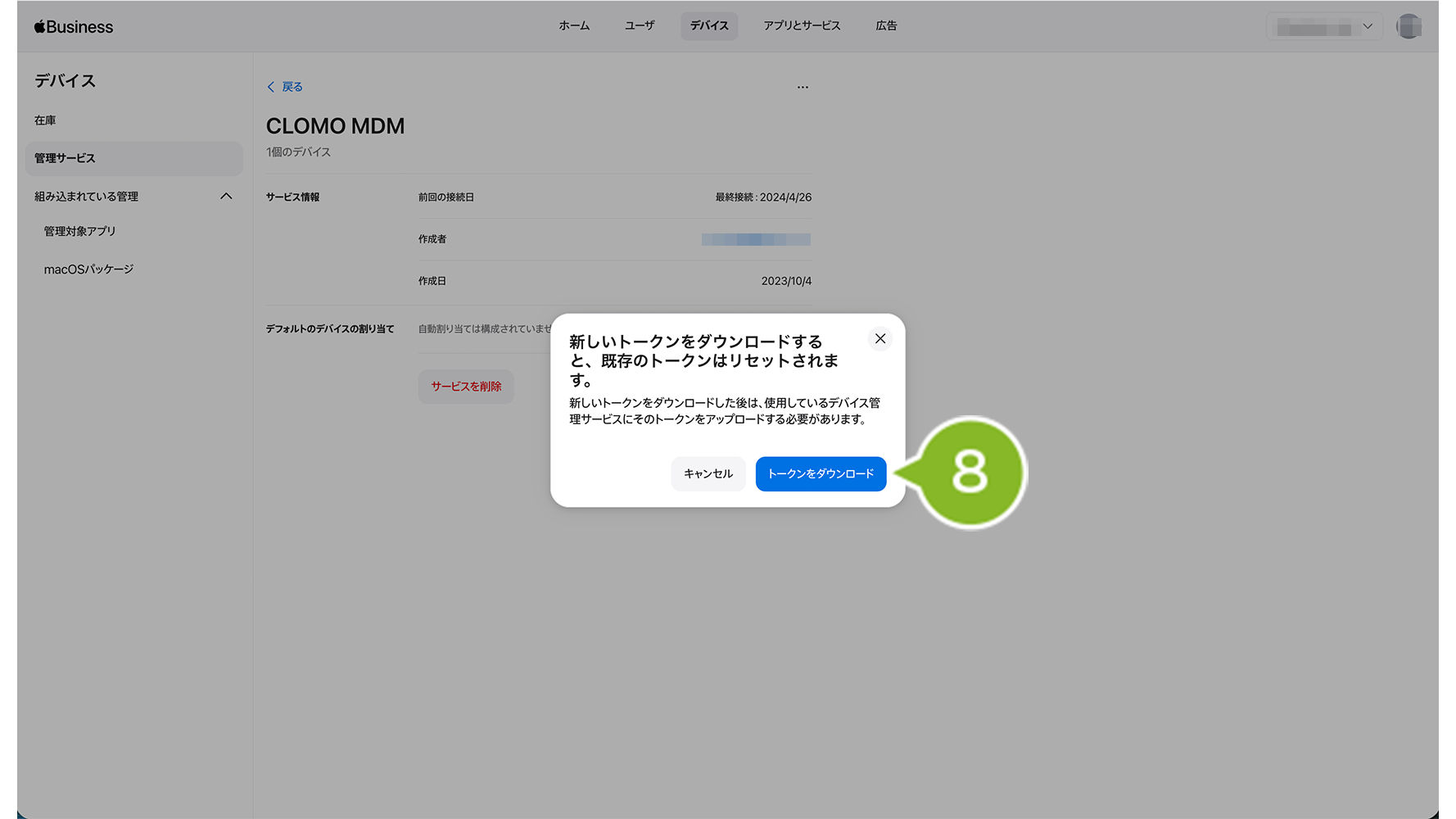Click the 戻る back link
1456x819 pixels.
(292, 87)
